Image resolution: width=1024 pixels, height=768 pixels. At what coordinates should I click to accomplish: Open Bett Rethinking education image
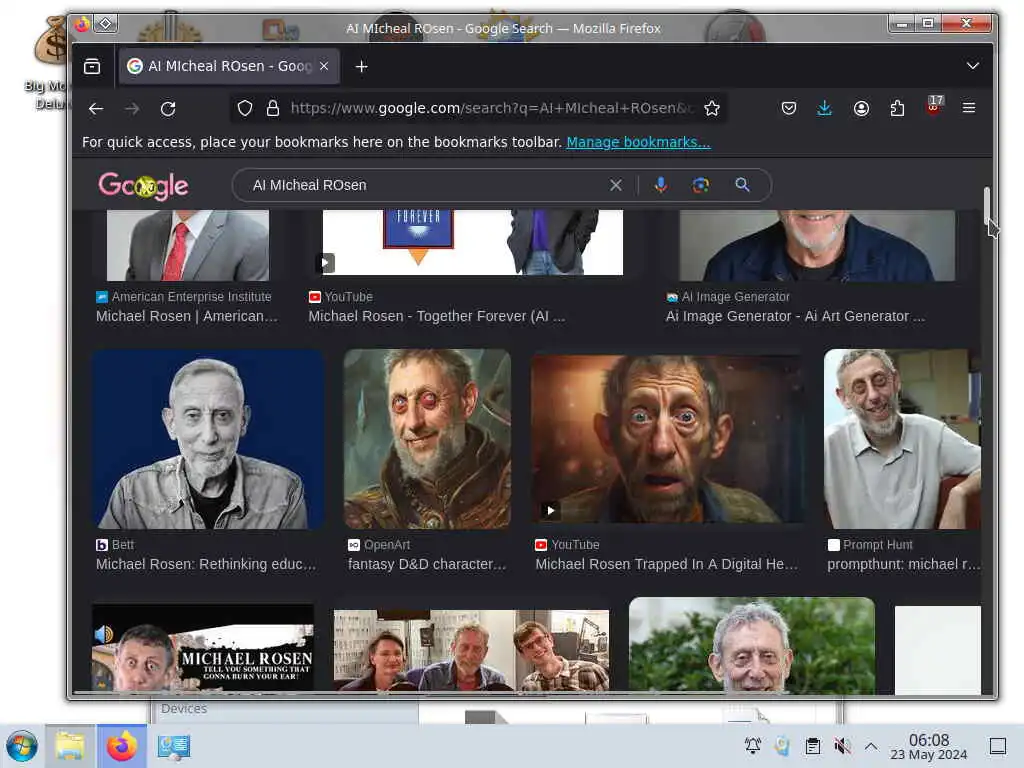pyautogui.click(x=208, y=439)
